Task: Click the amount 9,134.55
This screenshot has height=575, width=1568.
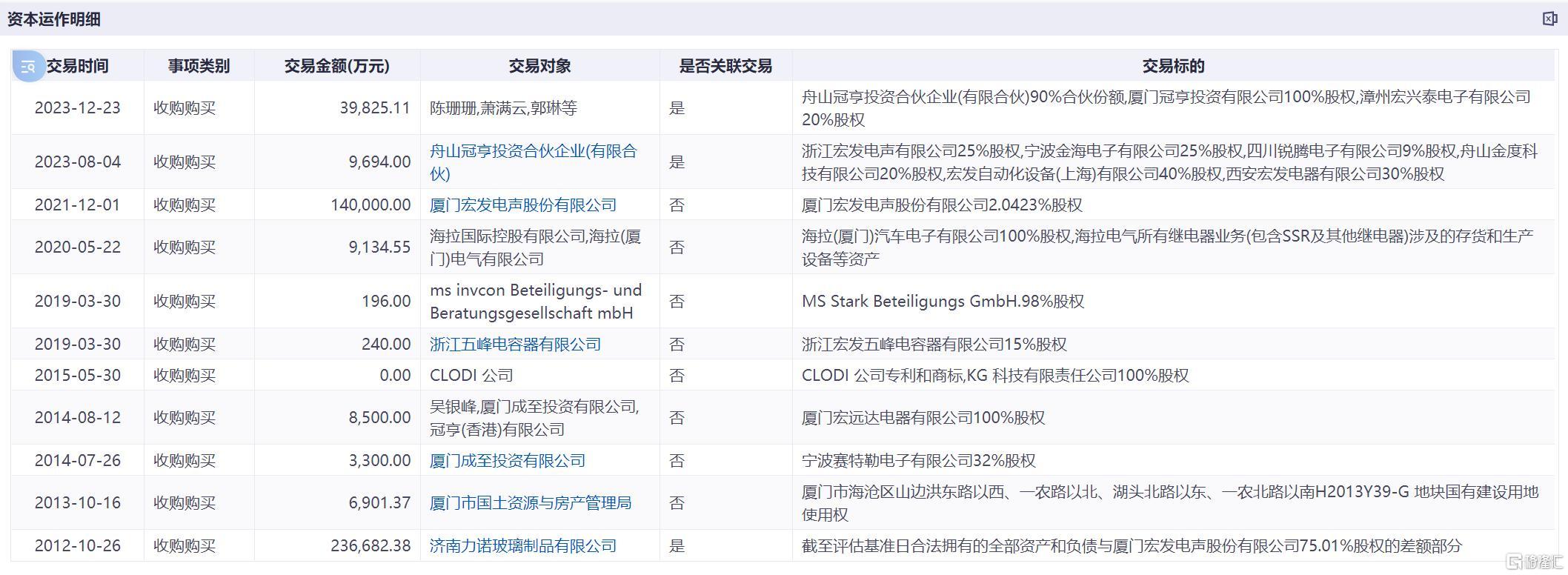Action: point(379,247)
